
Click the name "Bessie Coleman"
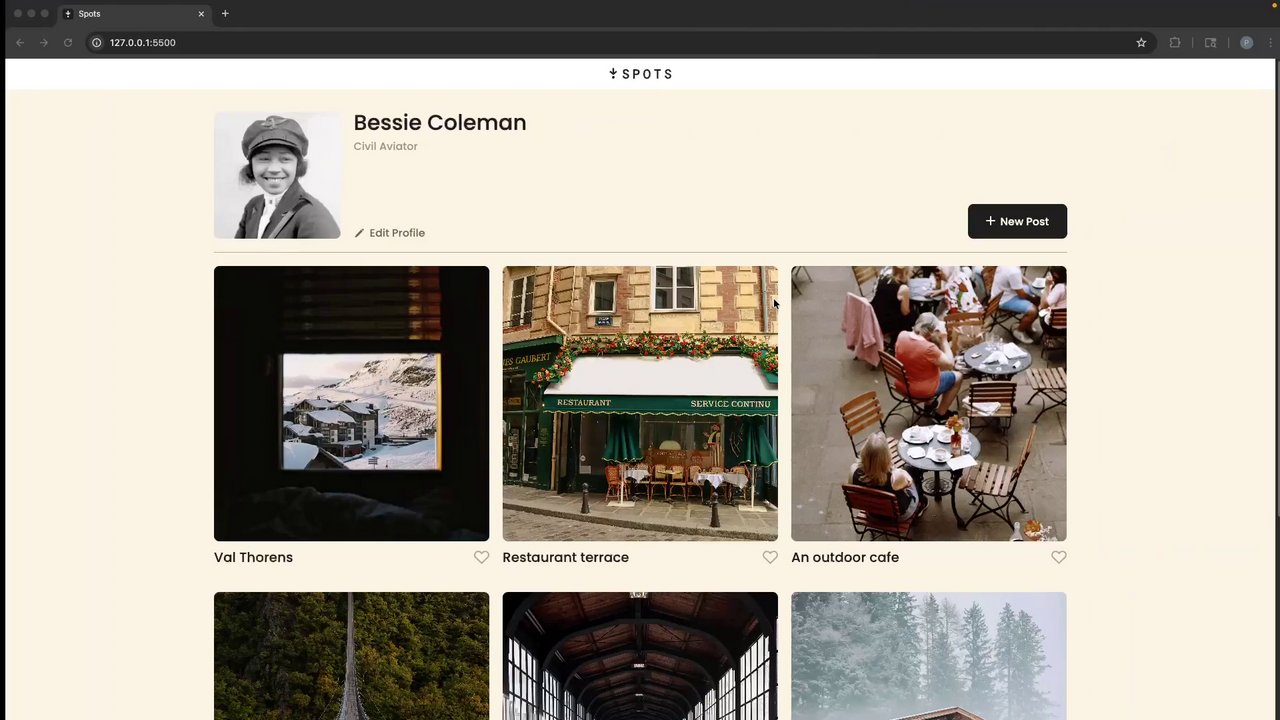point(440,122)
